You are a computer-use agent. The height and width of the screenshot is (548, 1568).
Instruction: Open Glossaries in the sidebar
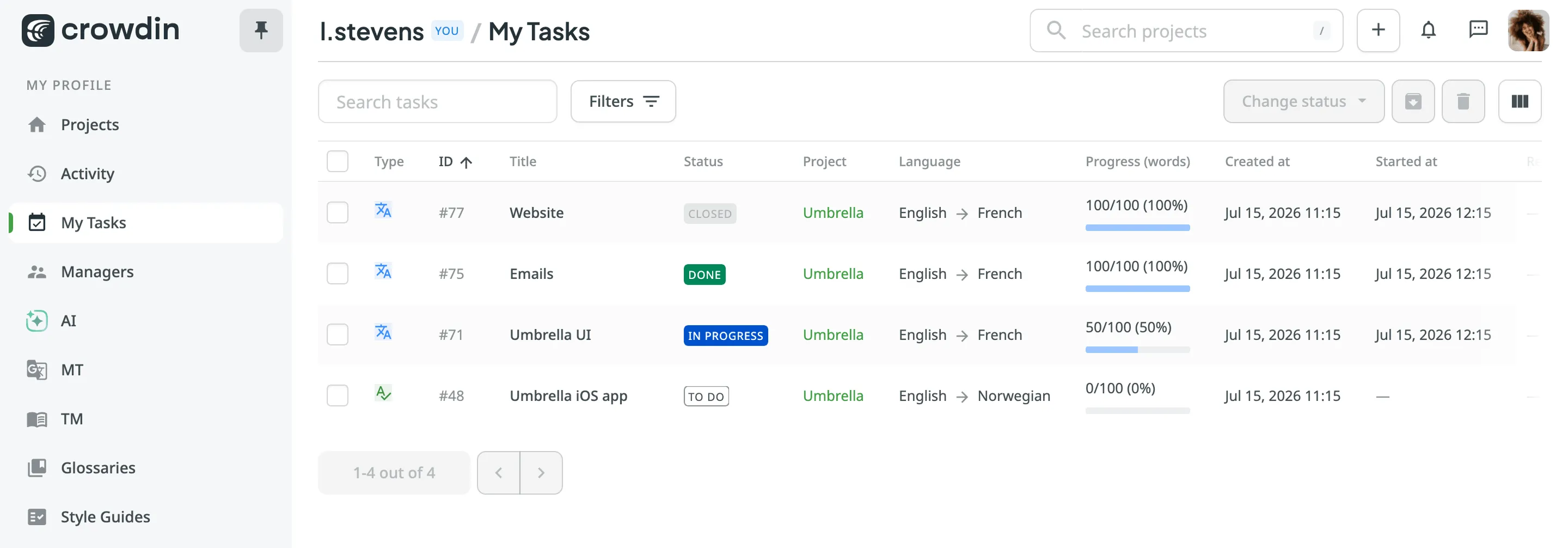pyautogui.click(x=146, y=467)
